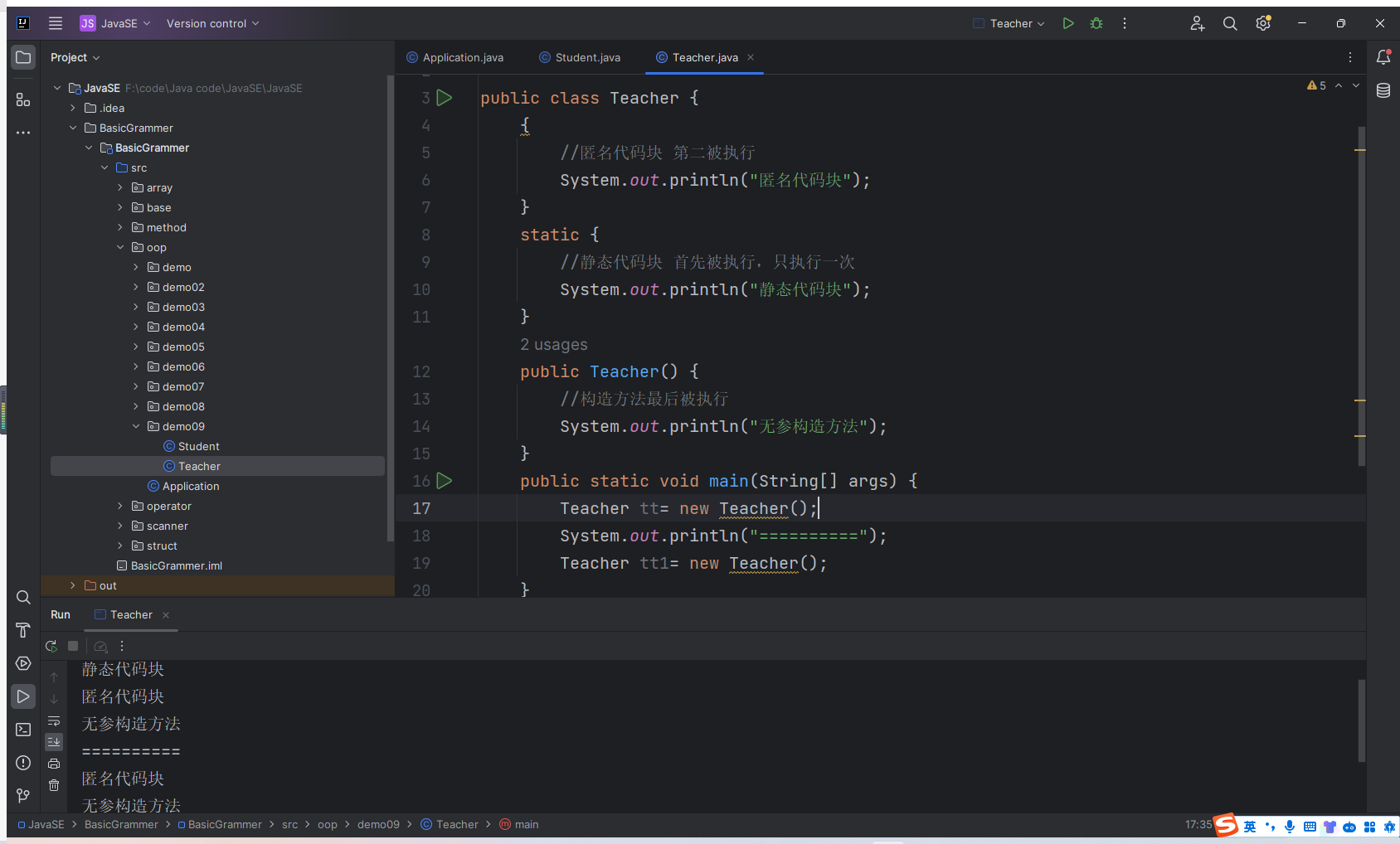Click the Debug bug icon in toolbar
This screenshot has width=1400, height=844.
(x=1096, y=23)
